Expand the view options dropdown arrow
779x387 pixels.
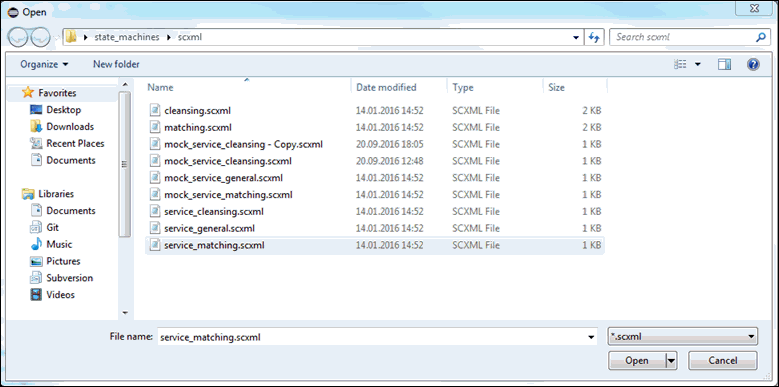698,65
